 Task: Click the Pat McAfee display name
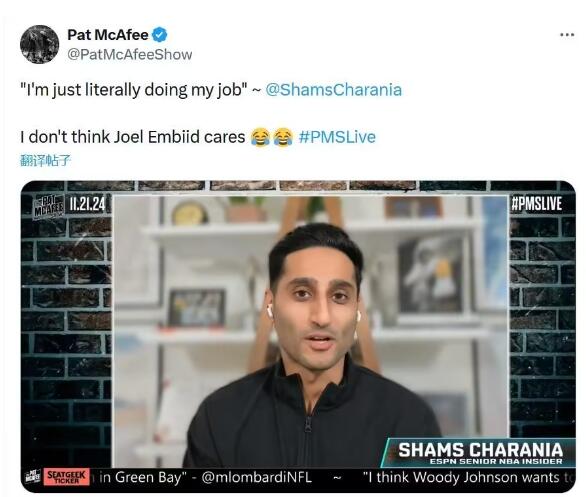click(x=108, y=35)
